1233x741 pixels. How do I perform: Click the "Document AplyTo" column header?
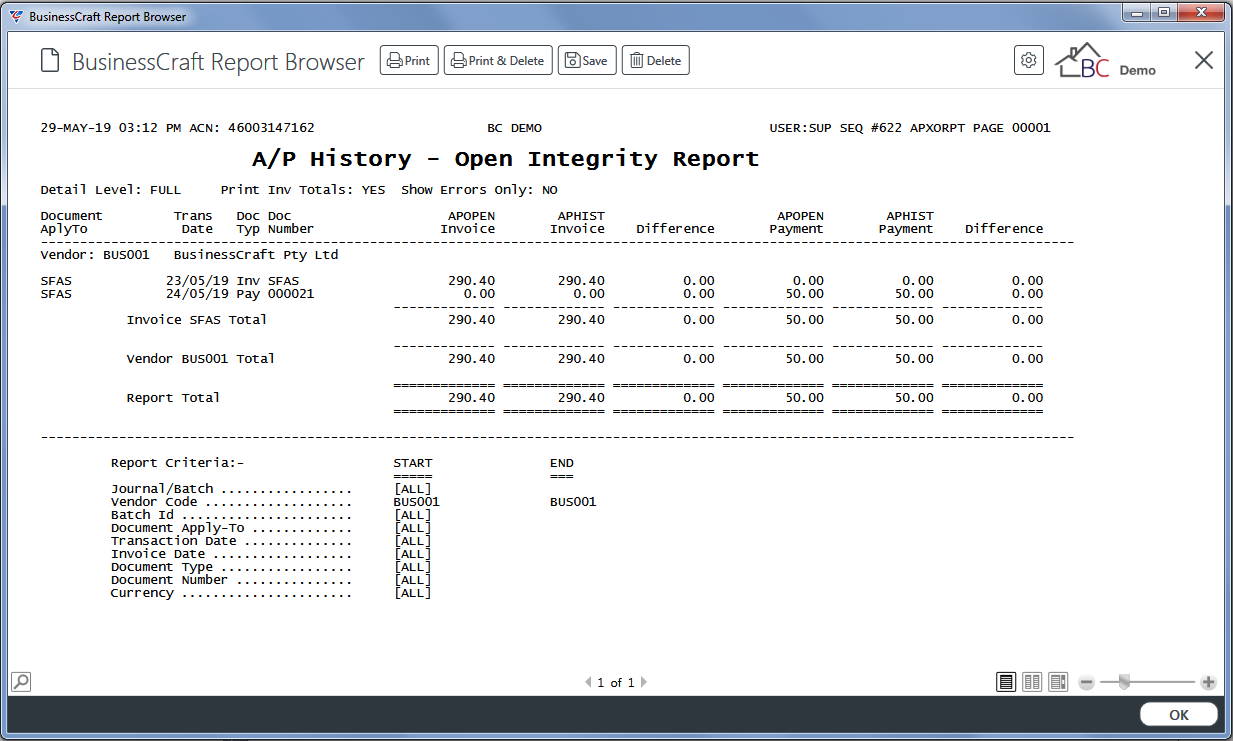tap(72, 222)
